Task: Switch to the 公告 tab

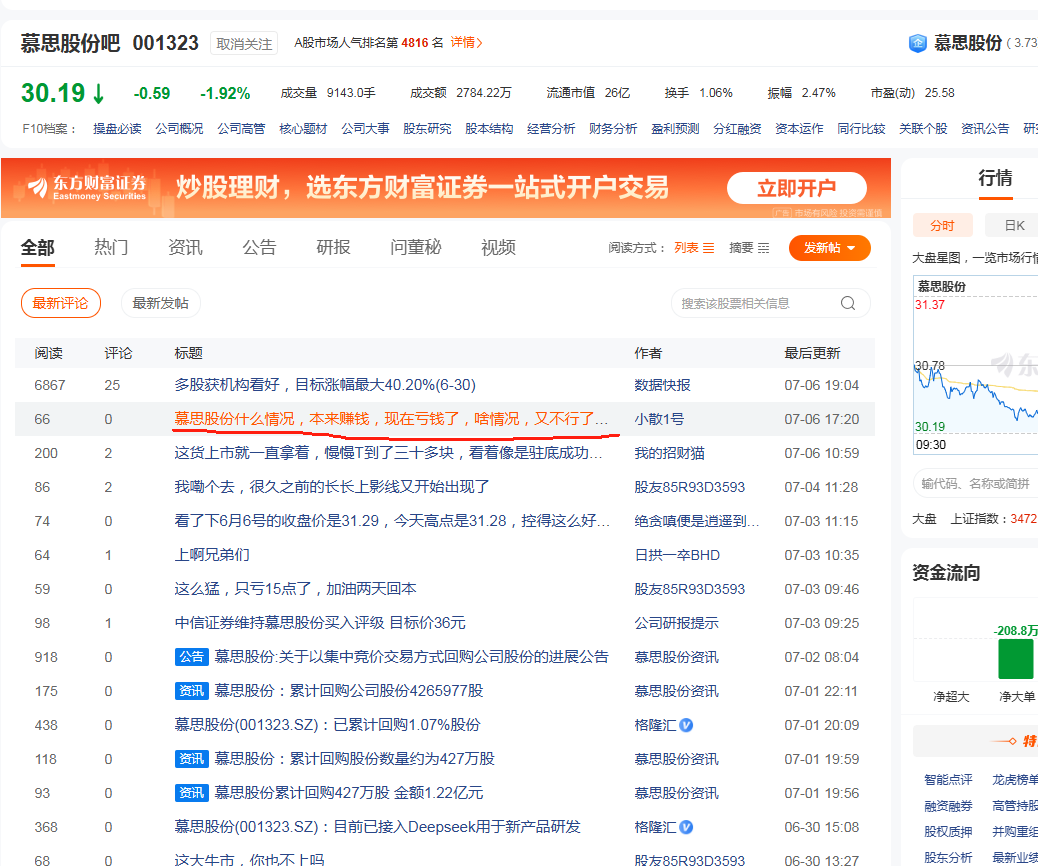Action: [259, 248]
